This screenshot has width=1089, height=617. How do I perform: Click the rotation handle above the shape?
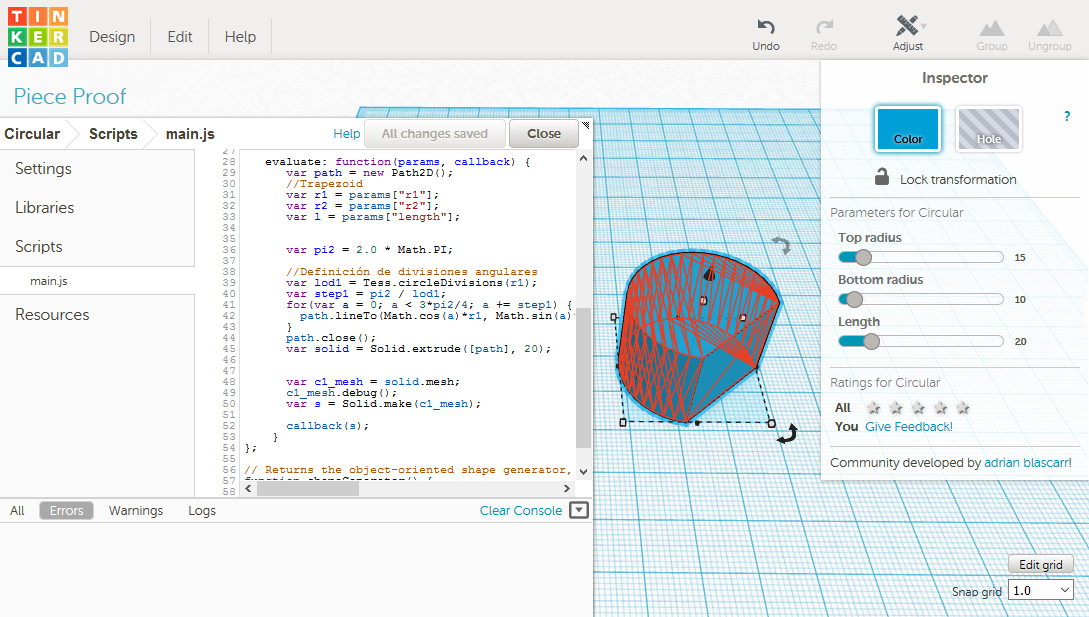pos(781,245)
